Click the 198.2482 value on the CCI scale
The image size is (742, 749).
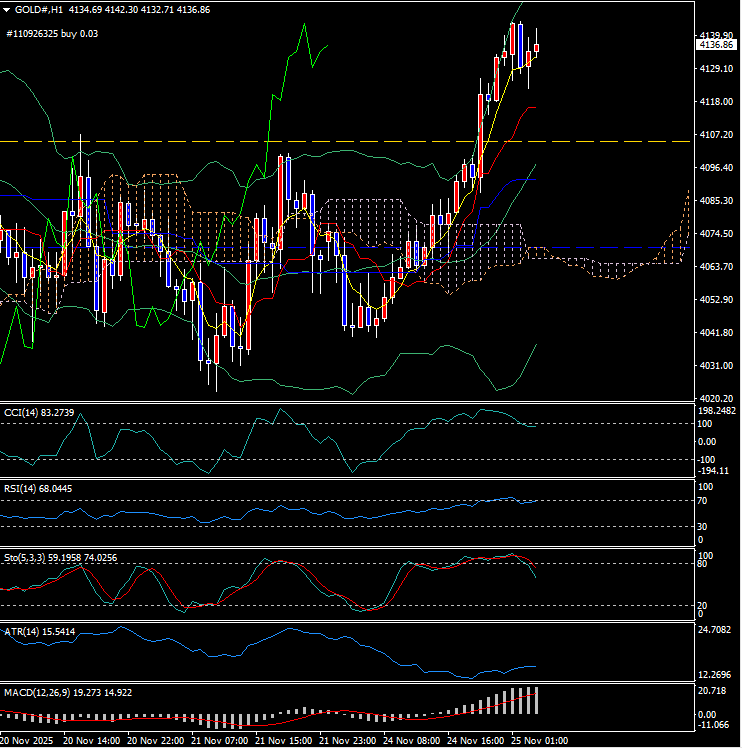pos(717,411)
